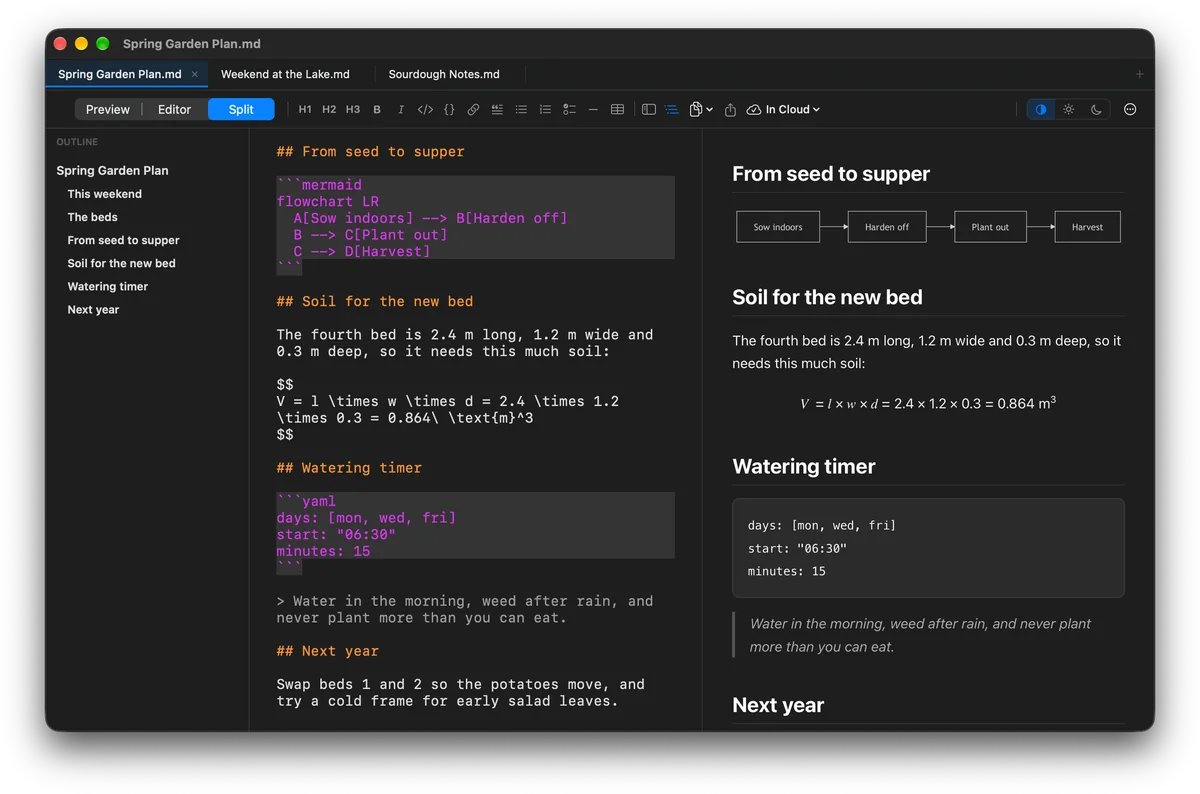Click the 'flowchart LR' line in the editor
This screenshot has width=1200, height=794.
pyautogui.click(x=328, y=202)
